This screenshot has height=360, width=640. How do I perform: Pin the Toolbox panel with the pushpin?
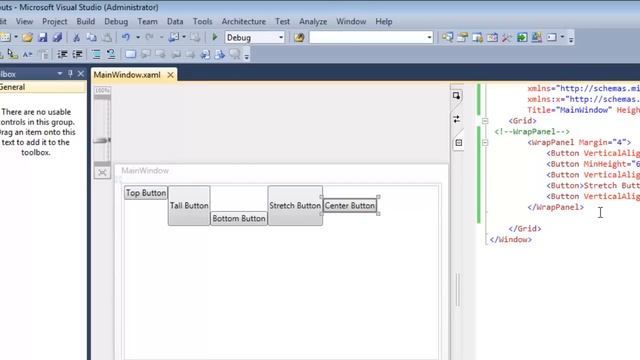coord(70,74)
